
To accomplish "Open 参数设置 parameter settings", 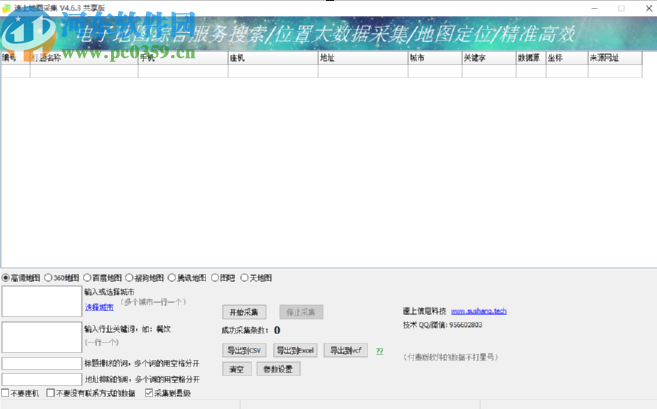I will tap(278, 369).
